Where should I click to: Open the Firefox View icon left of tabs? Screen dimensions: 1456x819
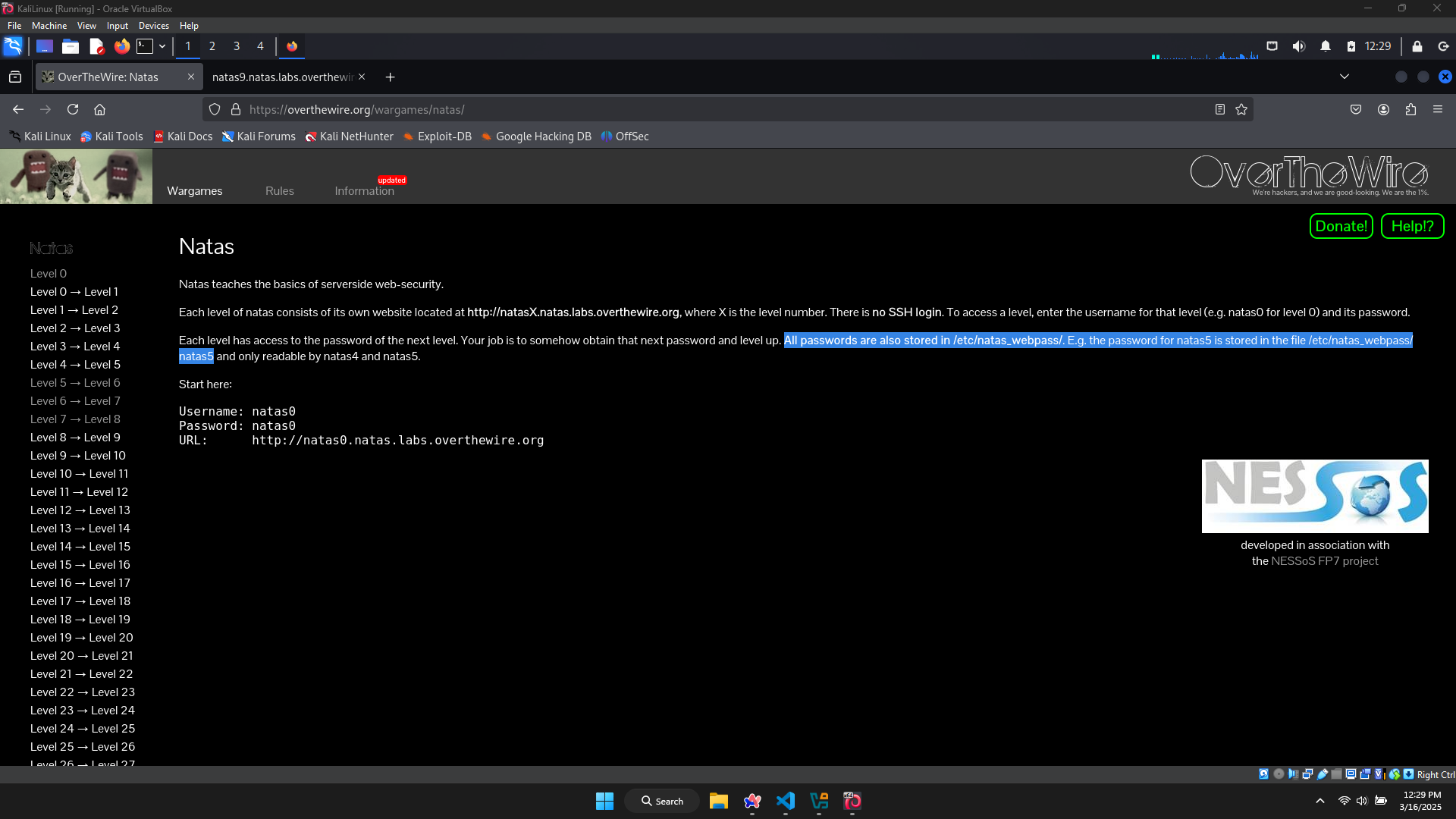click(x=15, y=77)
